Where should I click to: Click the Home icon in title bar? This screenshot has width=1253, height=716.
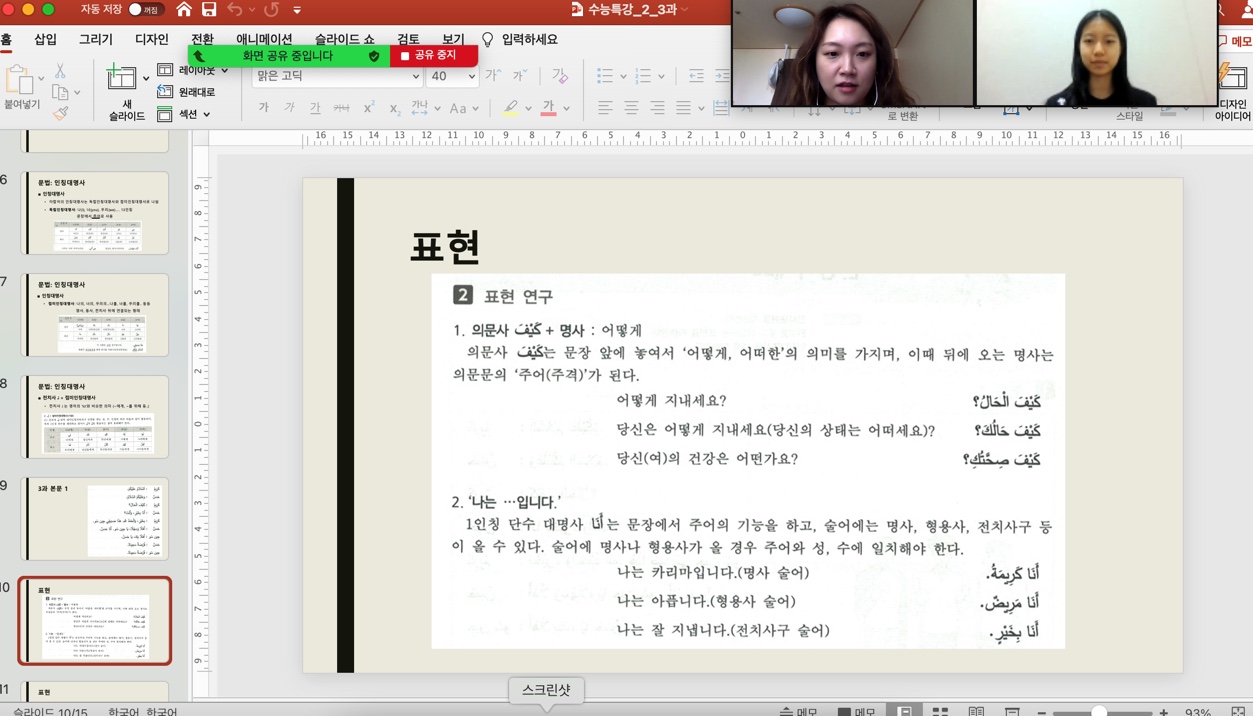tap(184, 10)
